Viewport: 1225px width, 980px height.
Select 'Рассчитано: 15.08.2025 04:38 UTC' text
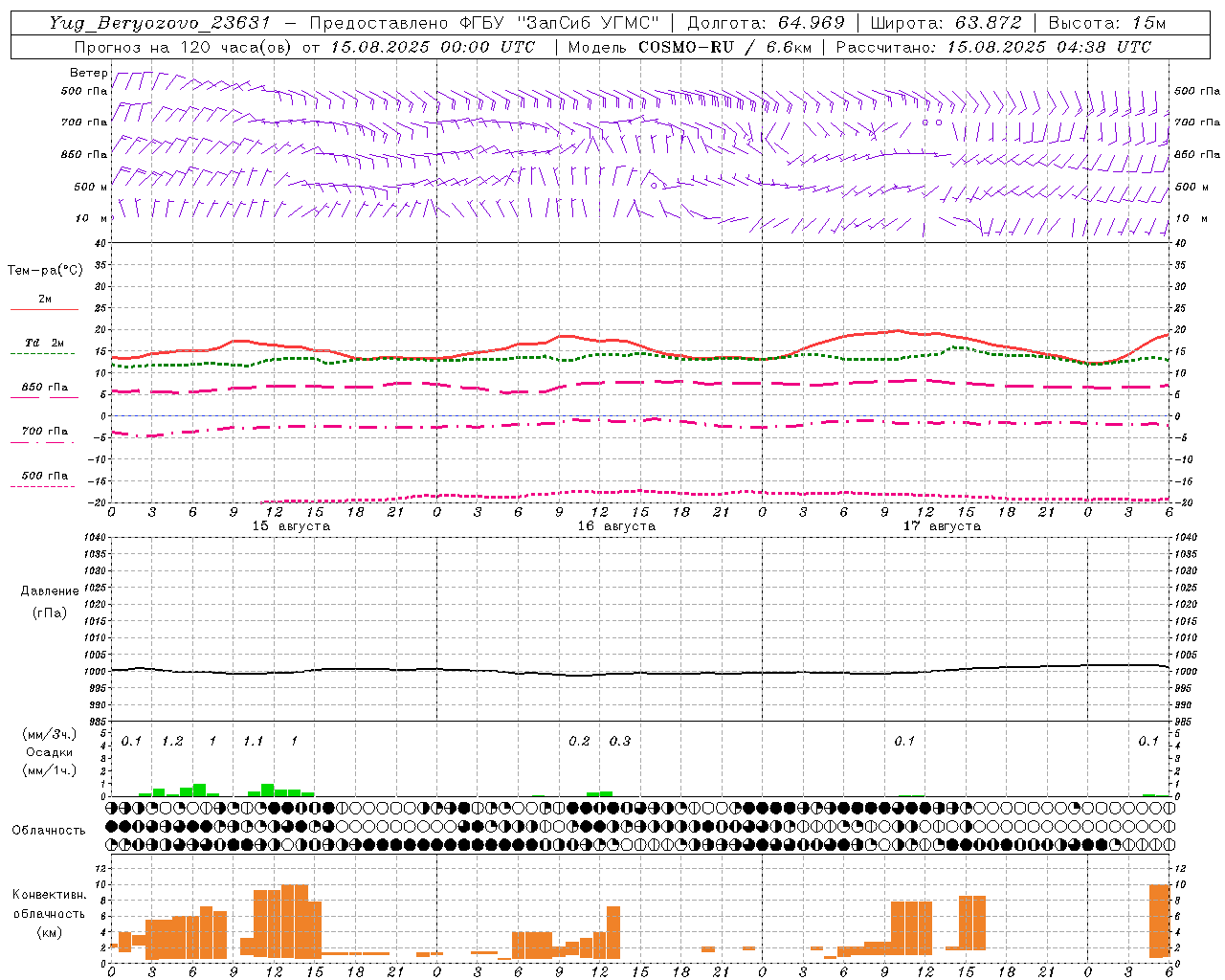pyautogui.click(x=993, y=47)
